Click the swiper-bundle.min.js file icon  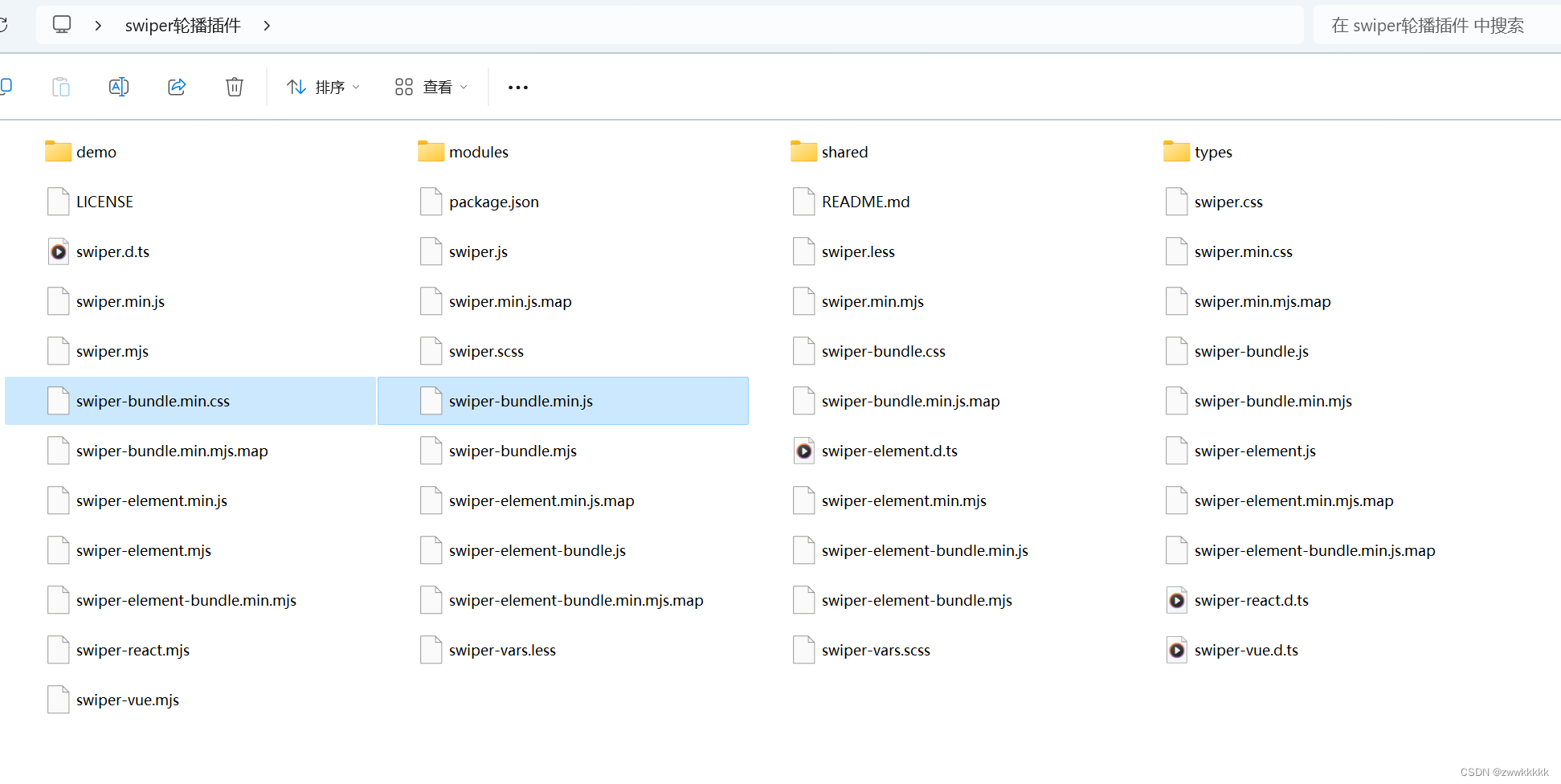pos(431,401)
